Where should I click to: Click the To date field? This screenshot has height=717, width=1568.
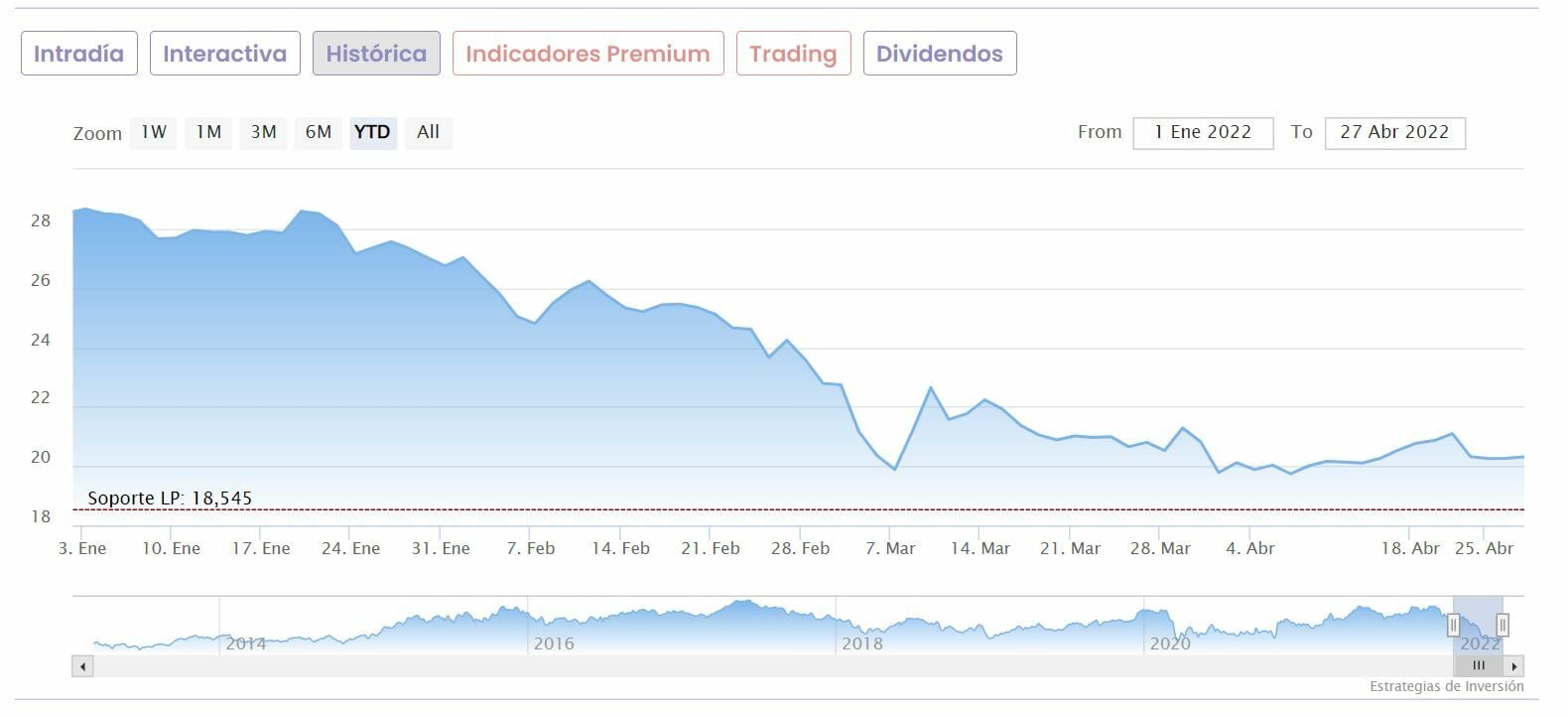pos(1394,132)
